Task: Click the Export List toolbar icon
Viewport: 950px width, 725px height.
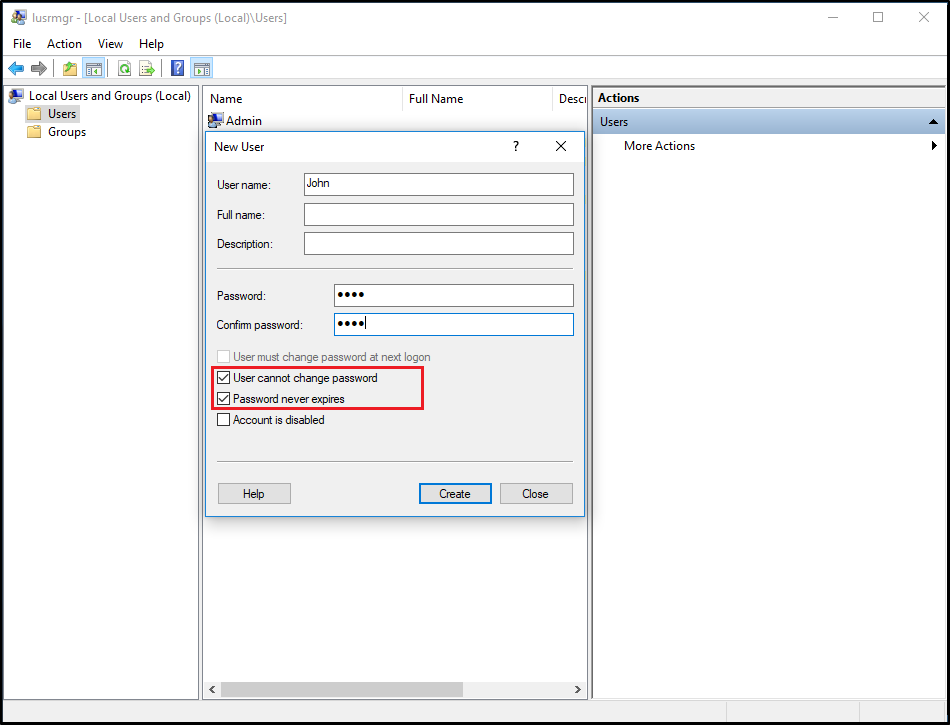Action: (x=147, y=68)
